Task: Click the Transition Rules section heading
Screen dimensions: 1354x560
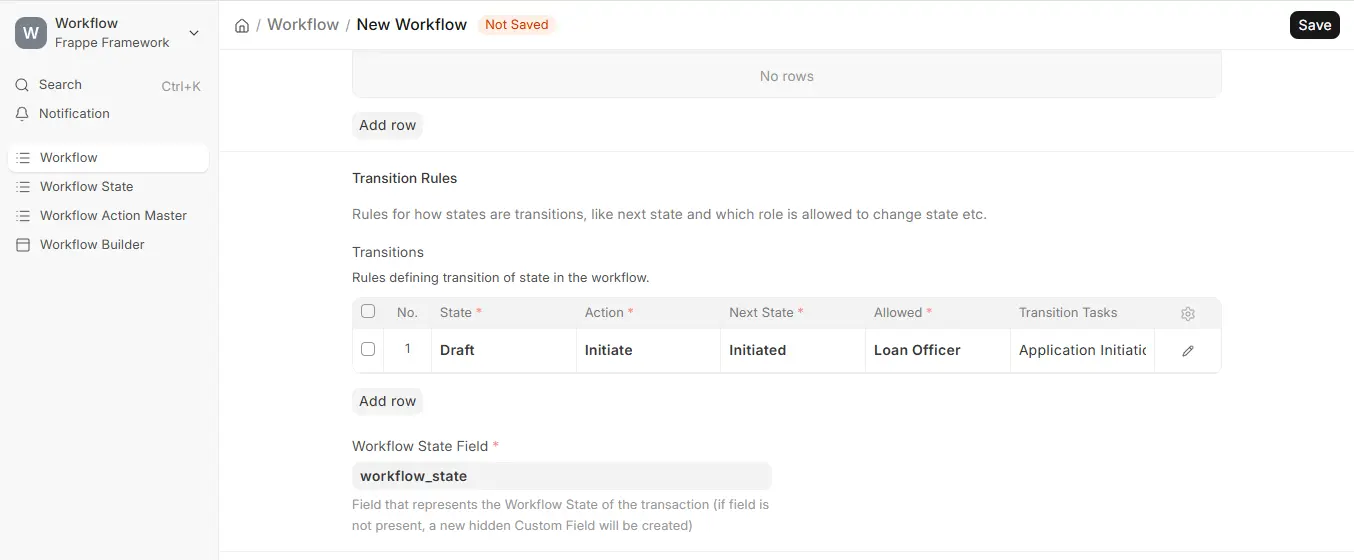Action: (404, 178)
